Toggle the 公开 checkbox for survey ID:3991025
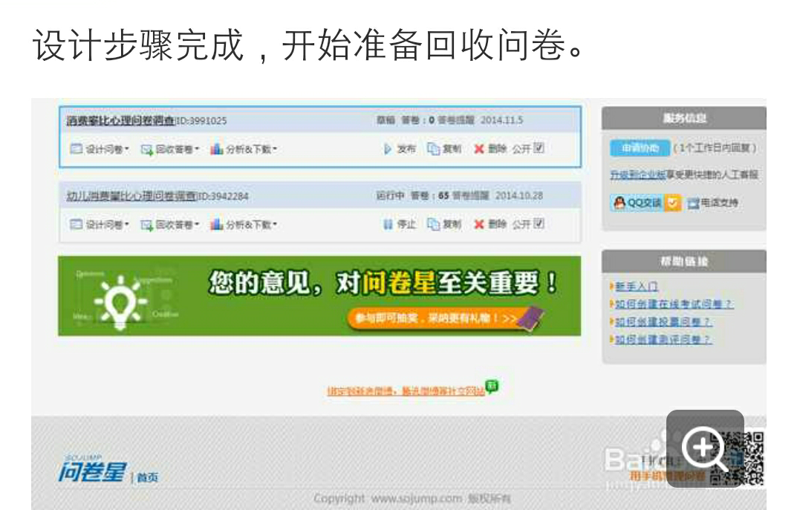The width and height of the screenshot is (800, 510). click(539, 148)
